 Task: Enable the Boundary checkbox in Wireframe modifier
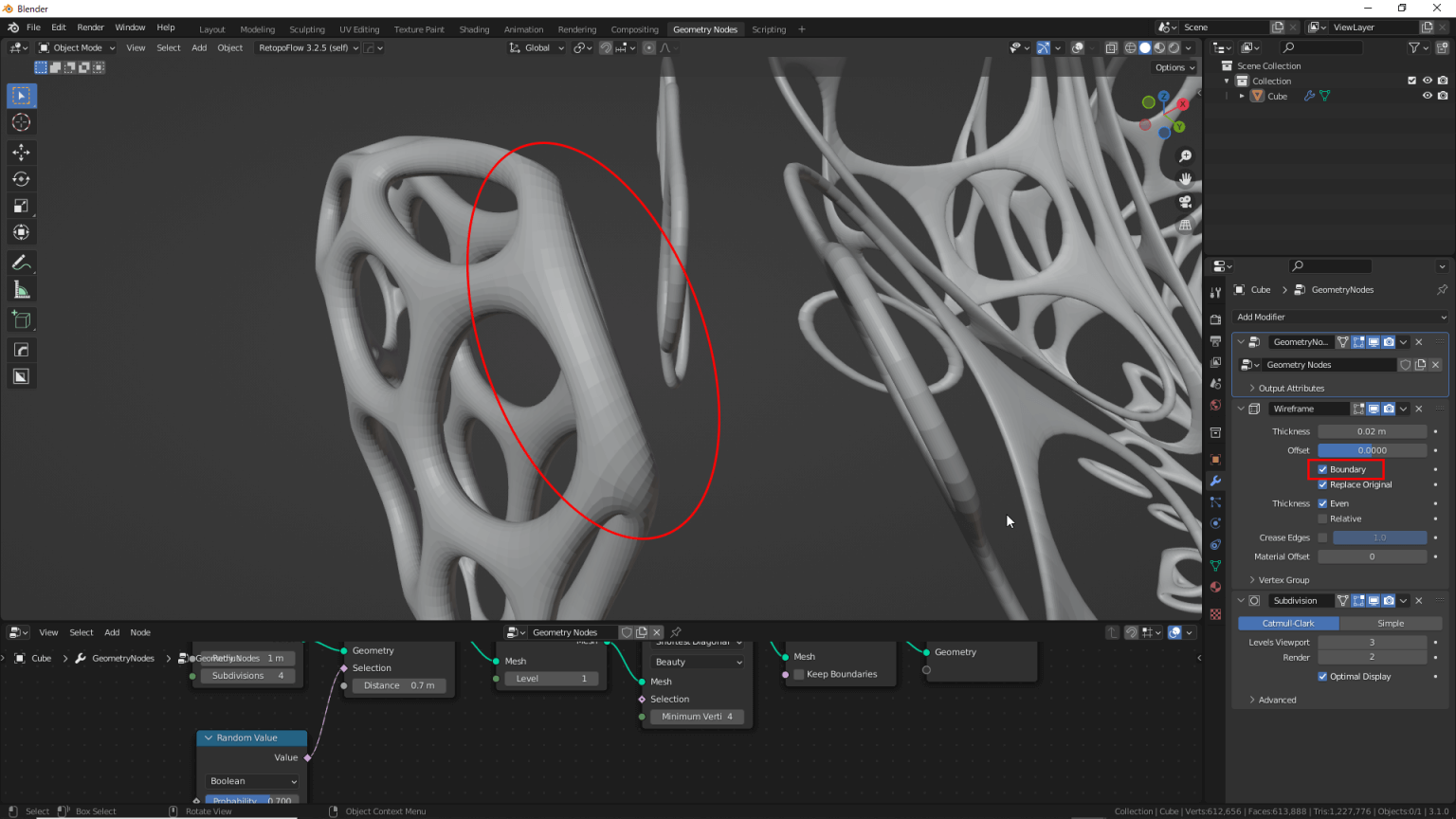click(1323, 468)
